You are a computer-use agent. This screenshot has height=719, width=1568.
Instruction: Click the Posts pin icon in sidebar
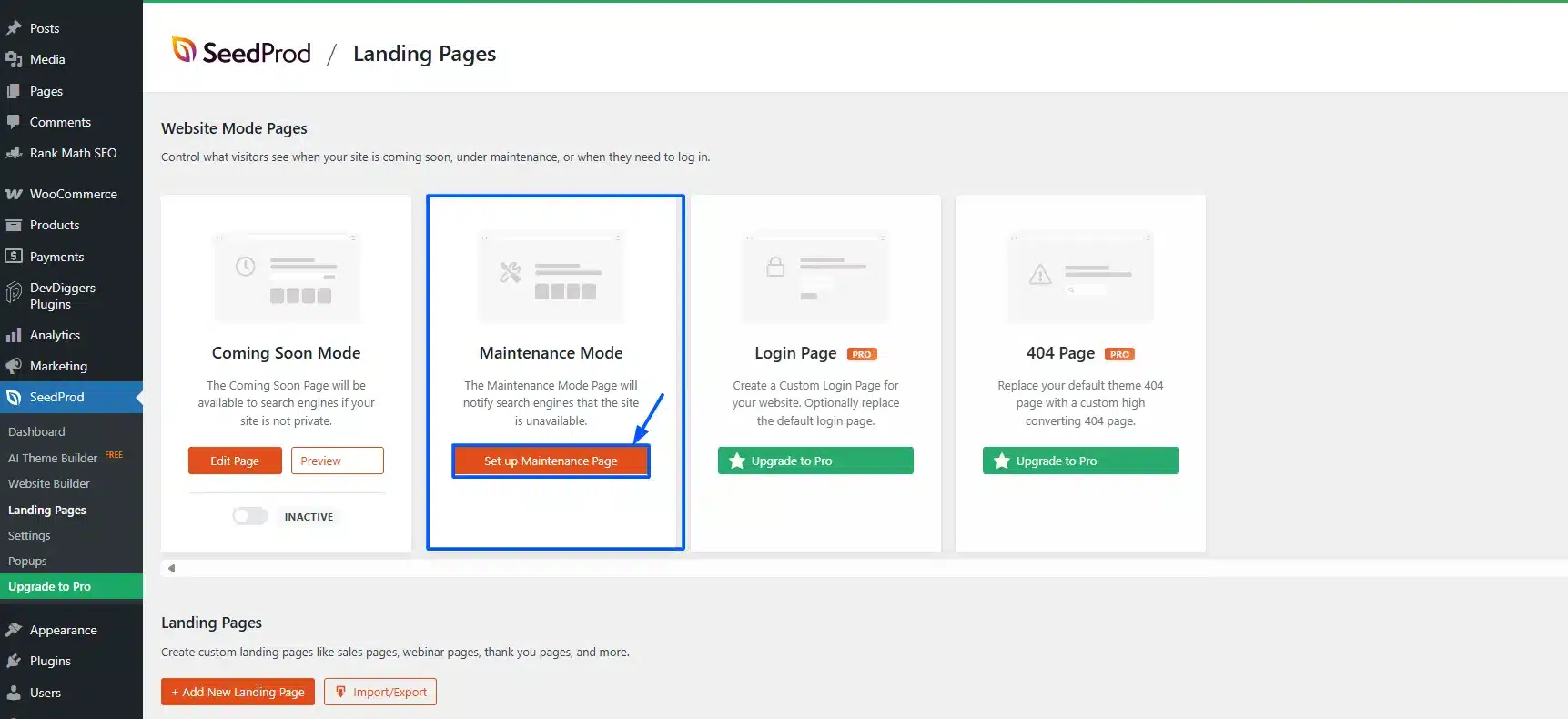(14, 28)
